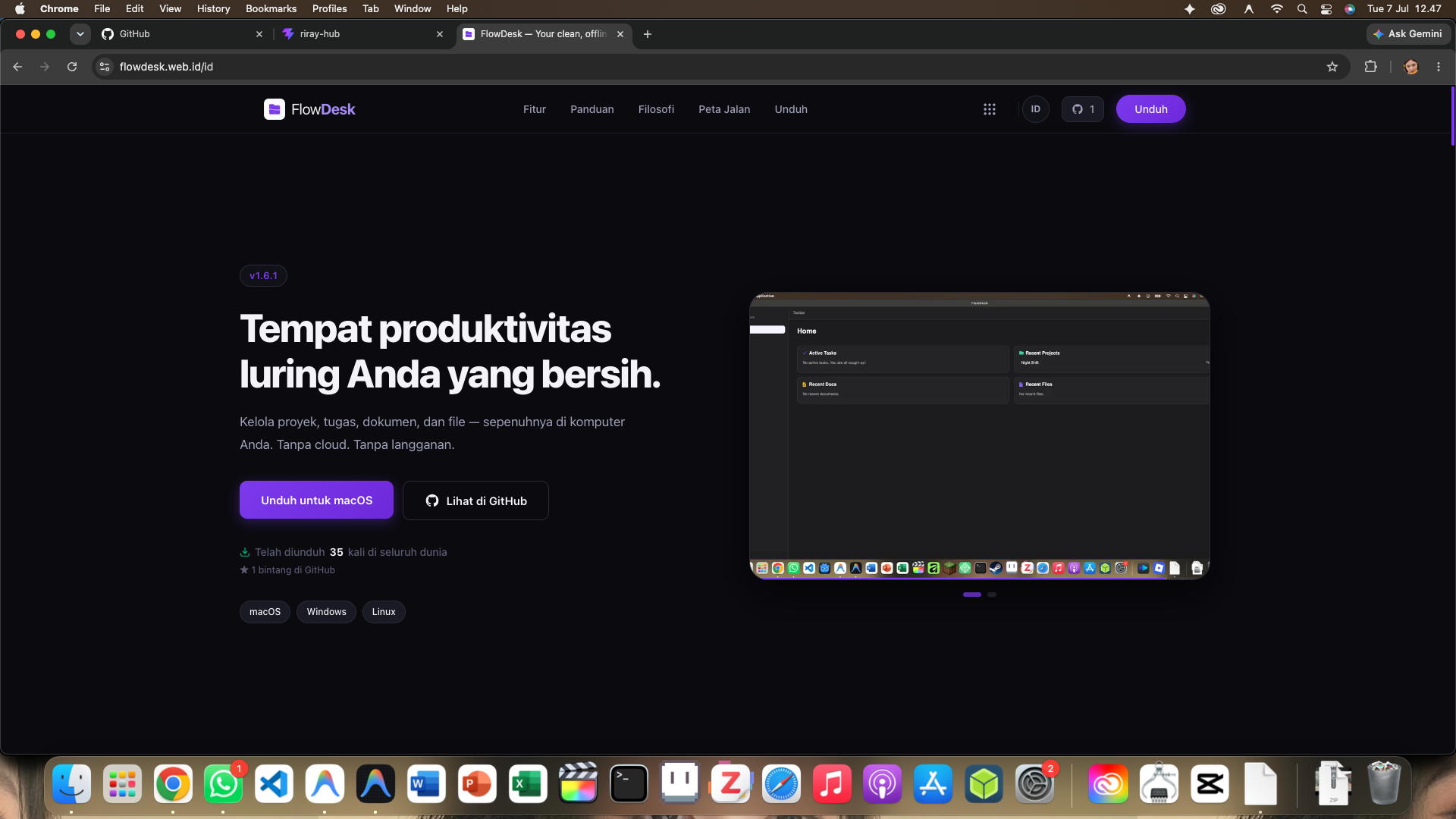Click the GitHub star count button

pos(1083,109)
